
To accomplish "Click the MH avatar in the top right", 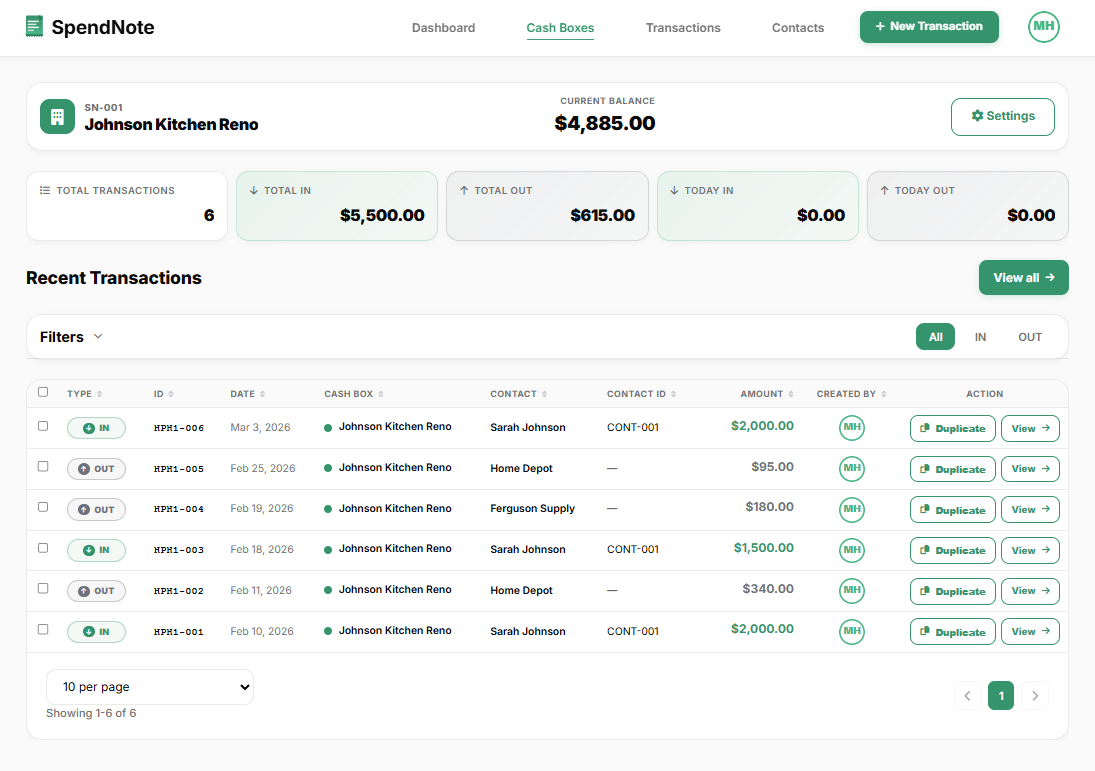I will 1043,27.
